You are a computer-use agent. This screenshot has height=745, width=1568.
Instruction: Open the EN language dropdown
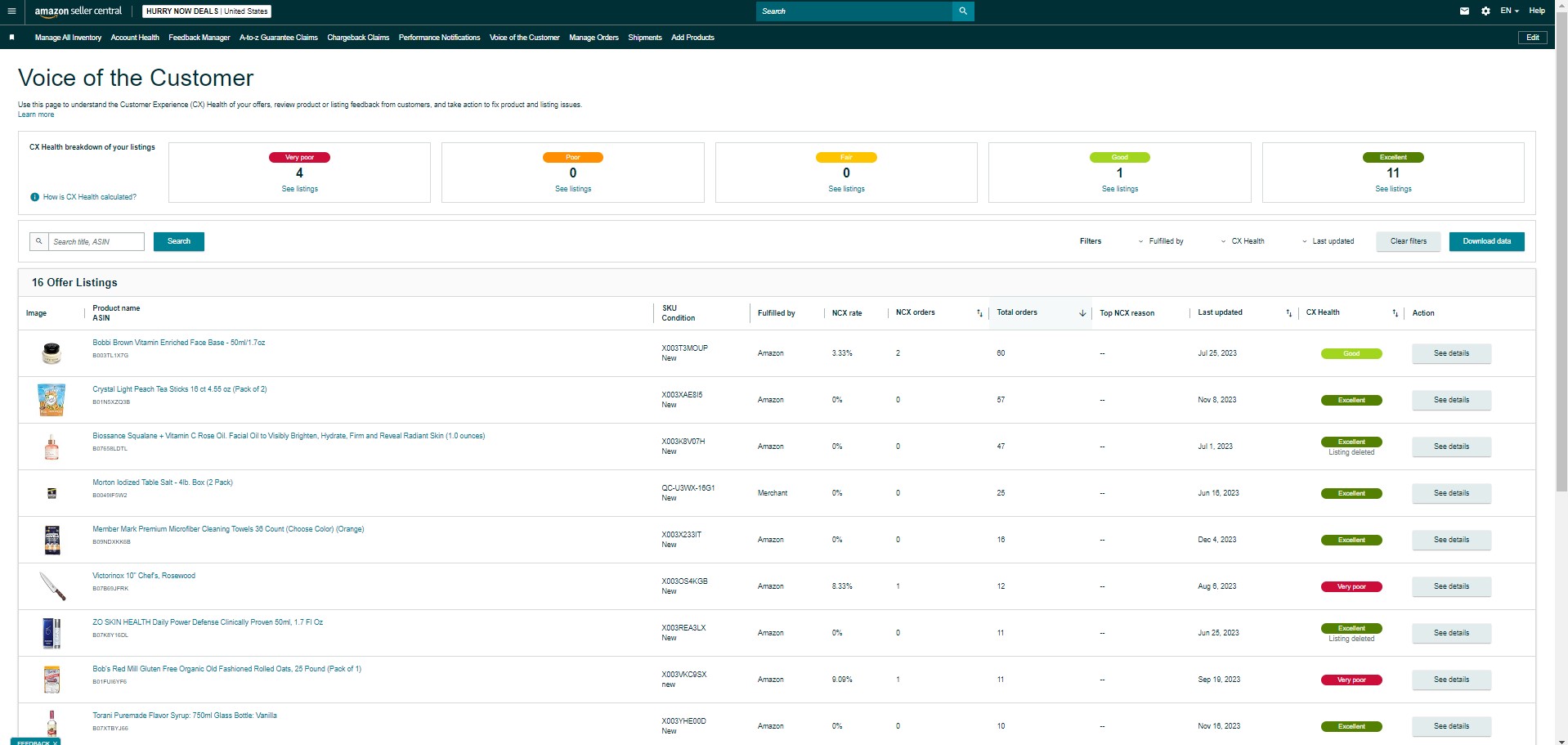[1509, 11]
